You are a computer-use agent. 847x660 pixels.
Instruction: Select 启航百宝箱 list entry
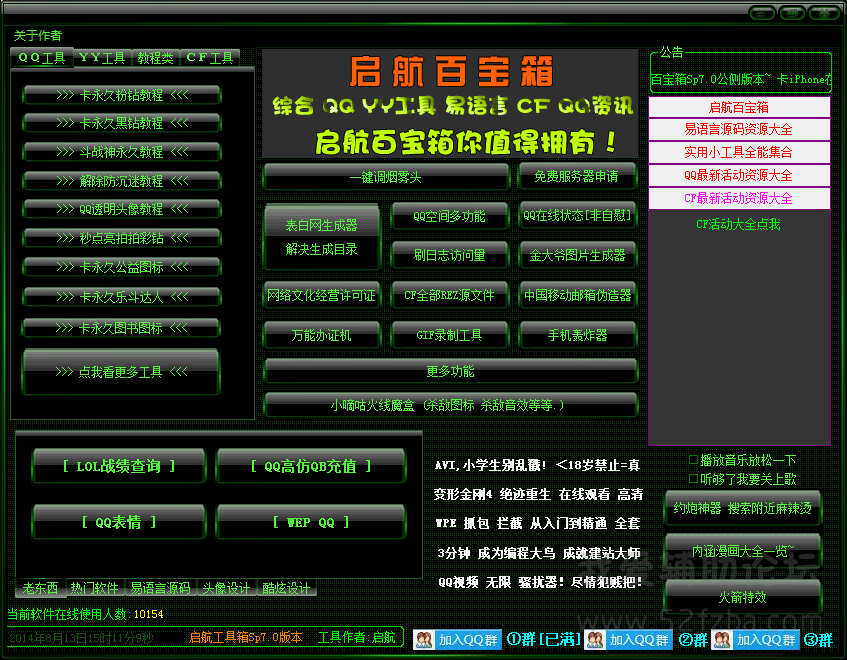(x=738, y=107)
